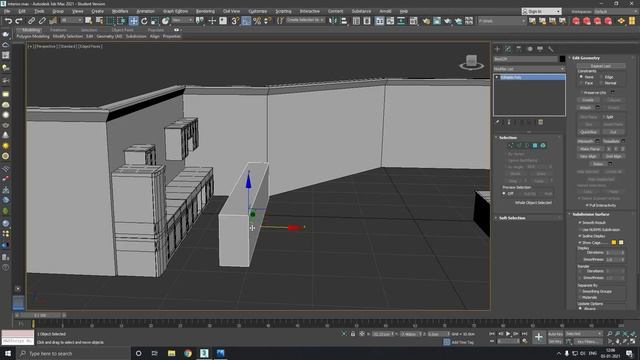Select Preview Selection Off radio
The width and height of the screenshot is (640, 360).
click(504, 193)
